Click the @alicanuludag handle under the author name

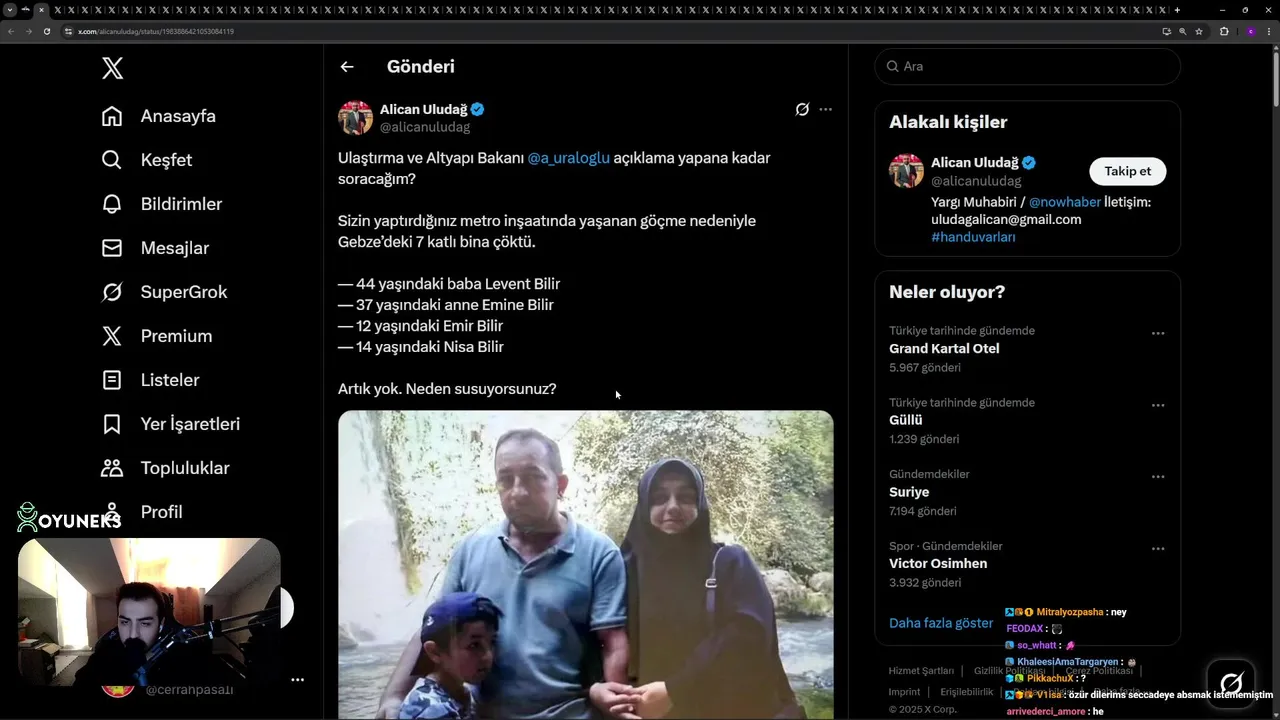(425, 127)
